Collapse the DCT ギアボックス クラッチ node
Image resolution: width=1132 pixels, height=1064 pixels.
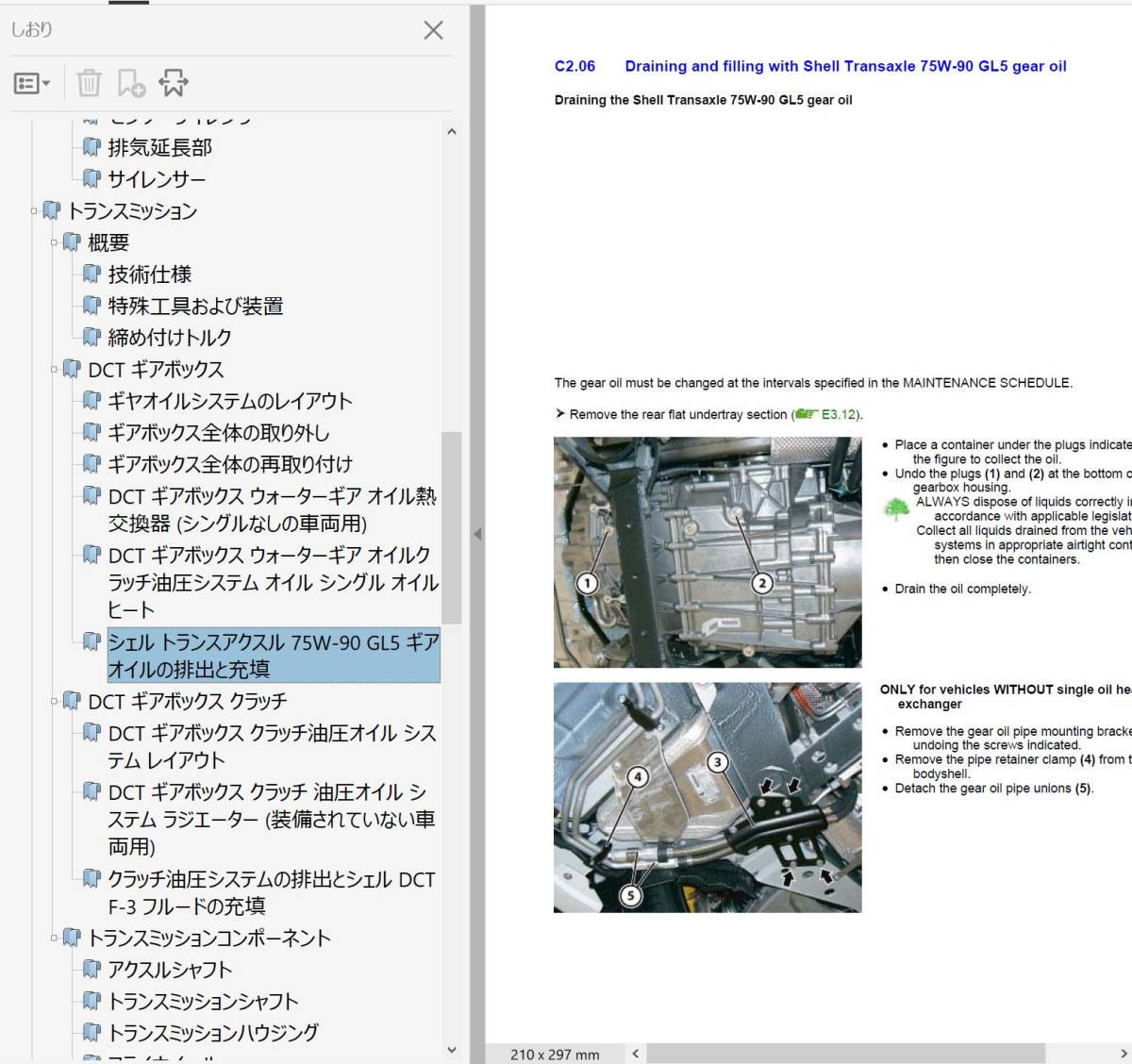pyautogui.click(x=55, y=702)
